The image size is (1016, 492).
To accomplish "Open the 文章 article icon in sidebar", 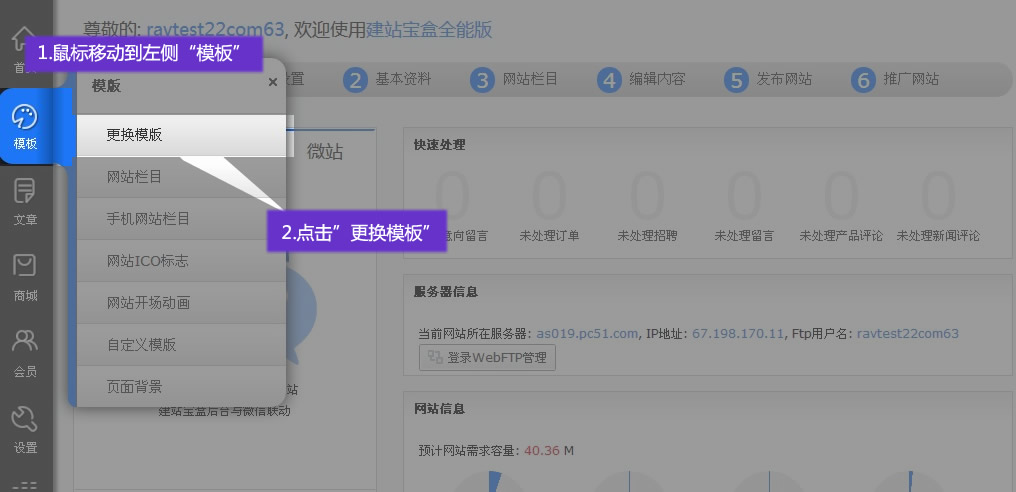I will coord(25,201).
